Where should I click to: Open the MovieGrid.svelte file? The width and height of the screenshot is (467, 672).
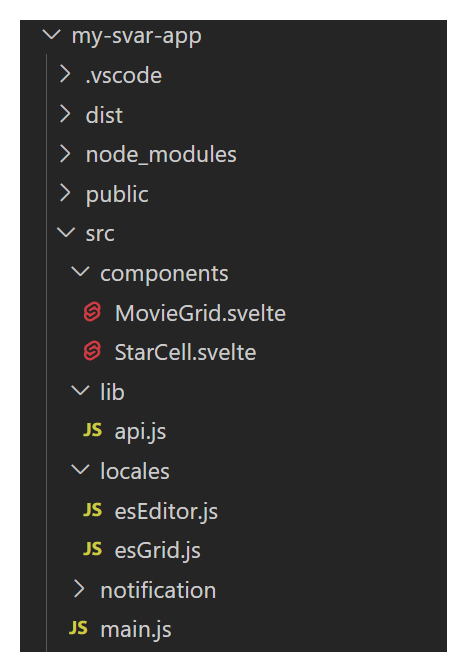(x=200, y=313)
